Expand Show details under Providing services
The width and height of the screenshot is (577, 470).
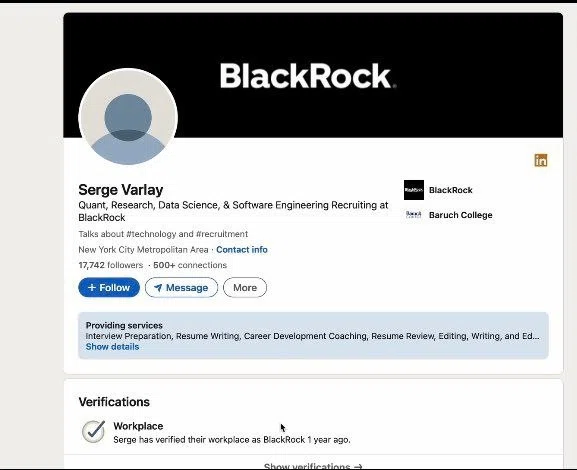click(x=112, y=347)
